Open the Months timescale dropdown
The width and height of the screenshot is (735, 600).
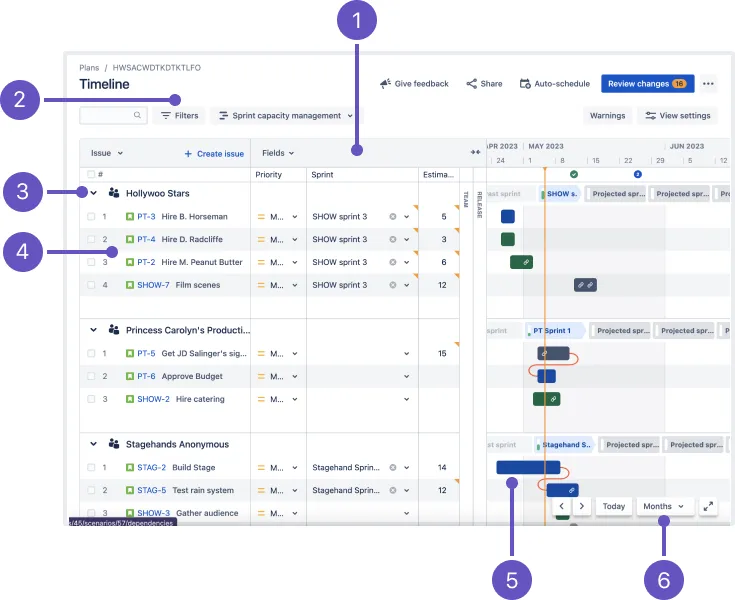click(663, 506)
